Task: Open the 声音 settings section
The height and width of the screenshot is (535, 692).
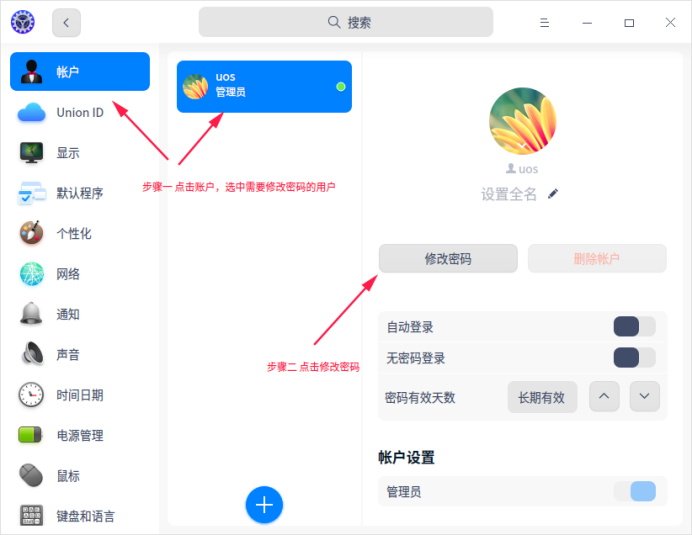Action: pos(80,354)
